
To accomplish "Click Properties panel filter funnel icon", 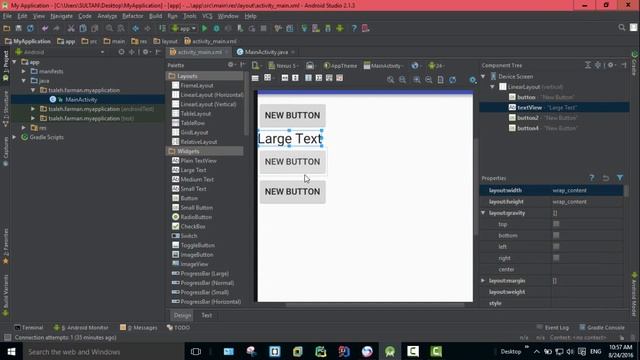I will [x=620, y=178].
